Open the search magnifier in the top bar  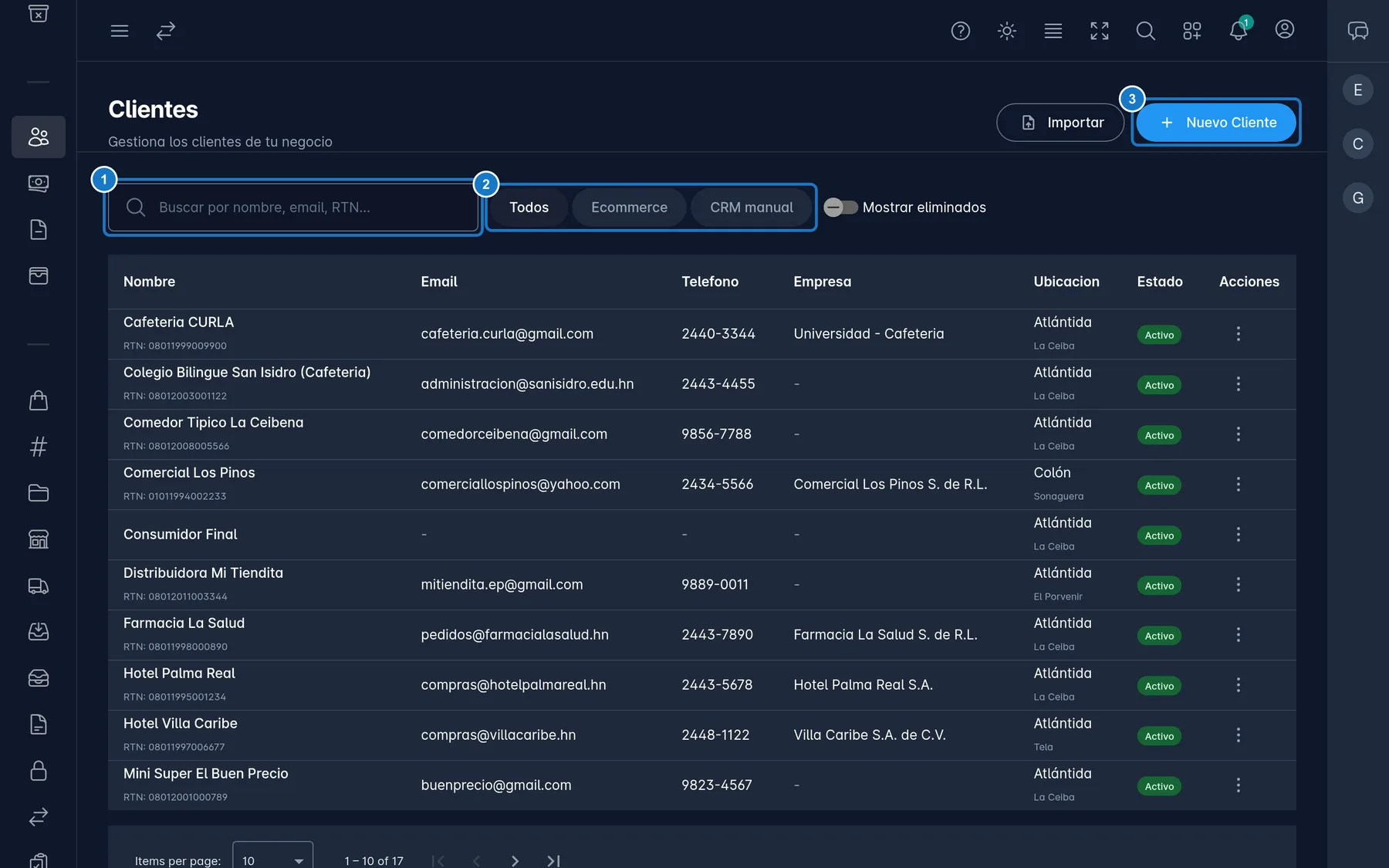[1146, 31]
